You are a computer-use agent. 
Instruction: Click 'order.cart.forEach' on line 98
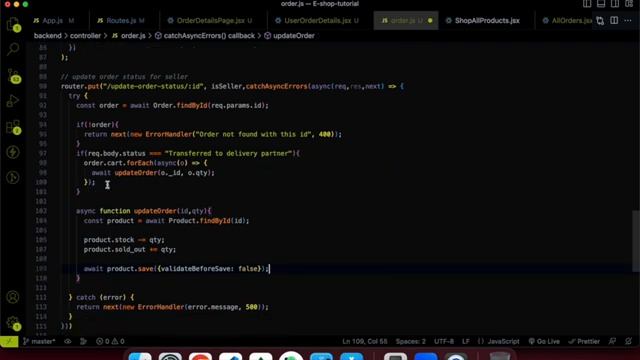(118, 163)
